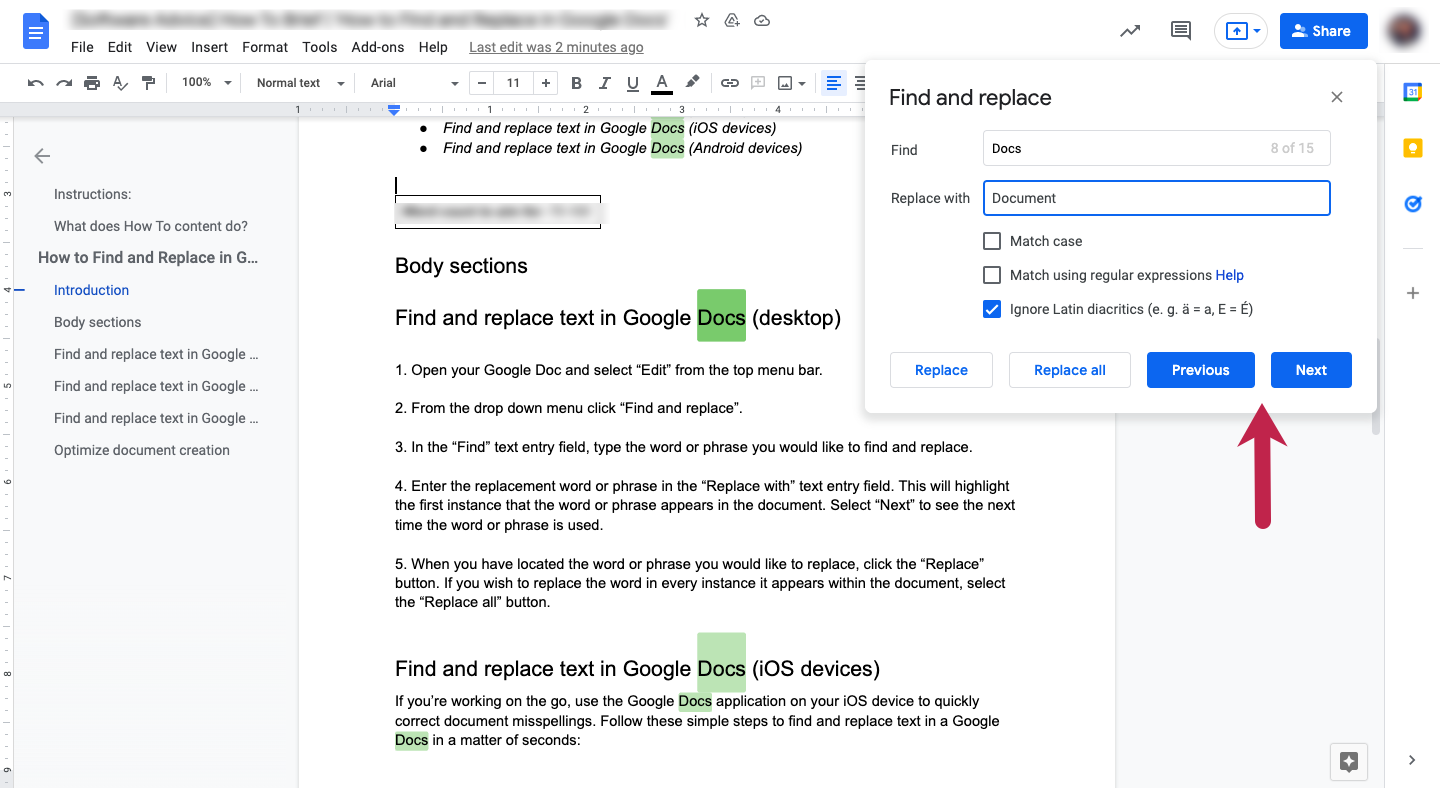Click the present to meeting icon
Viewport: 1440px width, 788px height.
[1236, 31]
